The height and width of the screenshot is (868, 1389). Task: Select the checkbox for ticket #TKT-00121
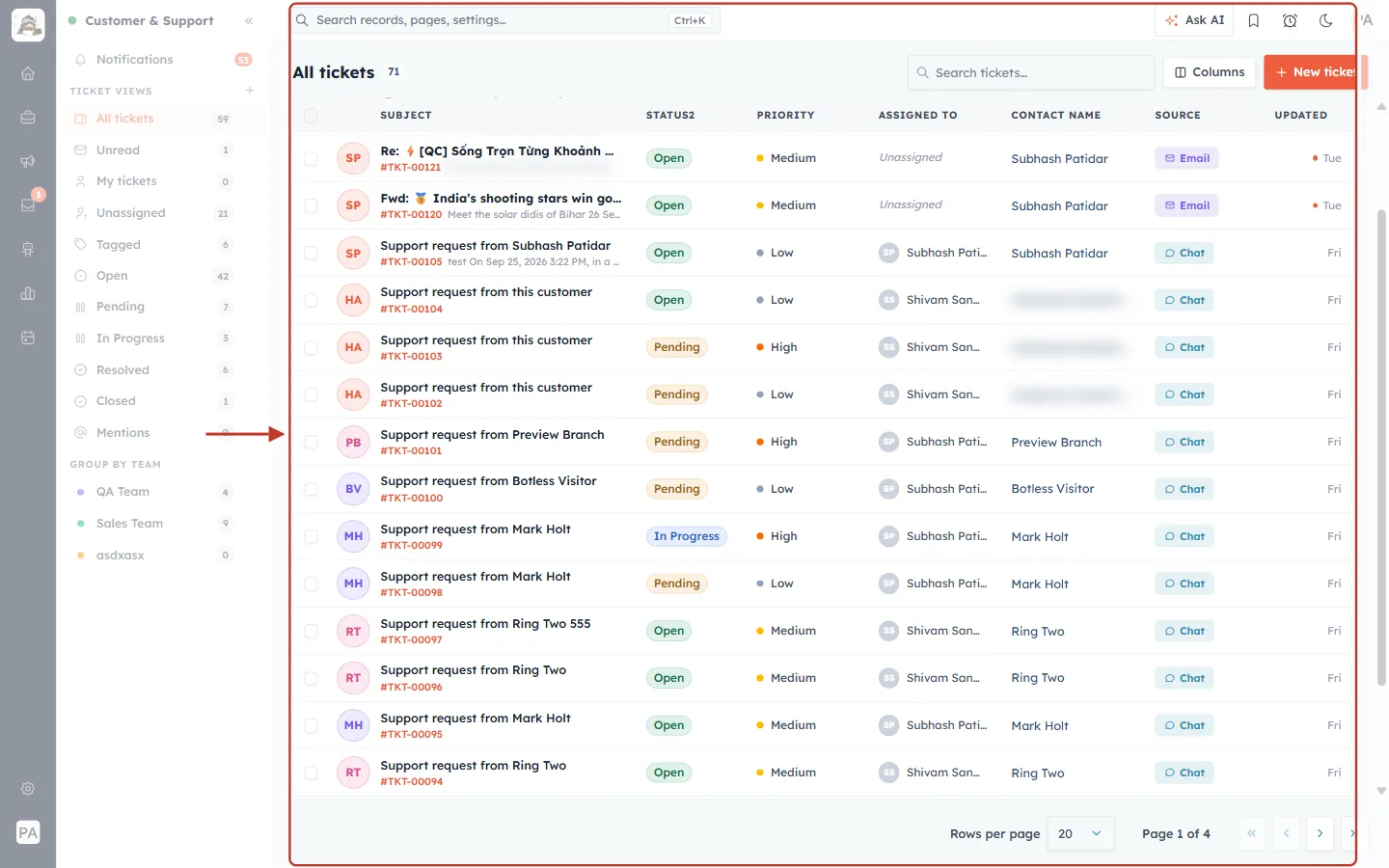tap(311, 158)
